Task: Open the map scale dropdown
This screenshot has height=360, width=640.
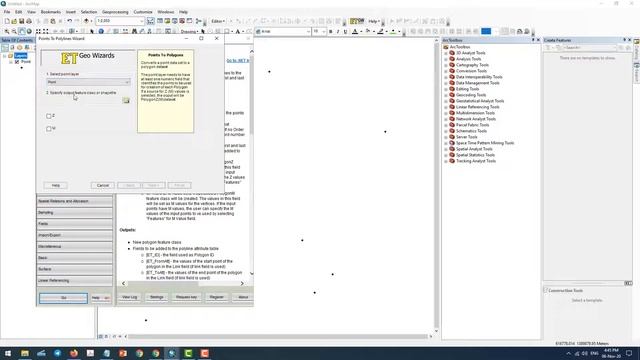Action: (142, 21)
